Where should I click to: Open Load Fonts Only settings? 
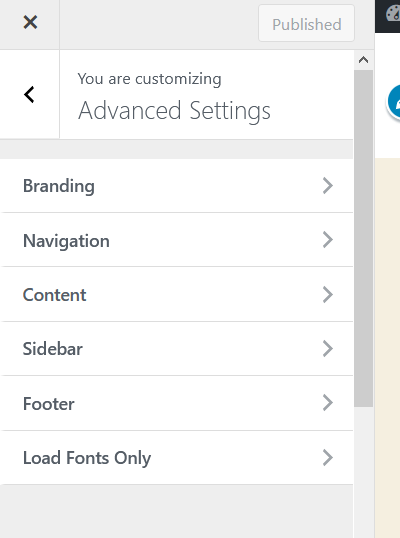[x=176, y=457]
